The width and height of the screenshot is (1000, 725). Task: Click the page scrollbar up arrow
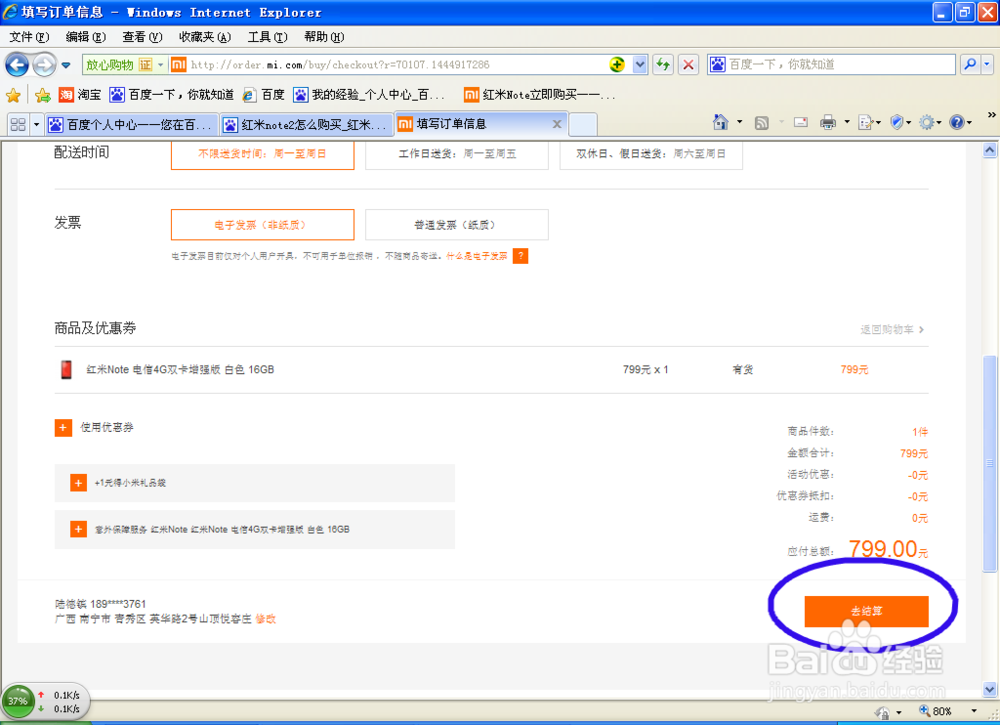click(990, 150)
